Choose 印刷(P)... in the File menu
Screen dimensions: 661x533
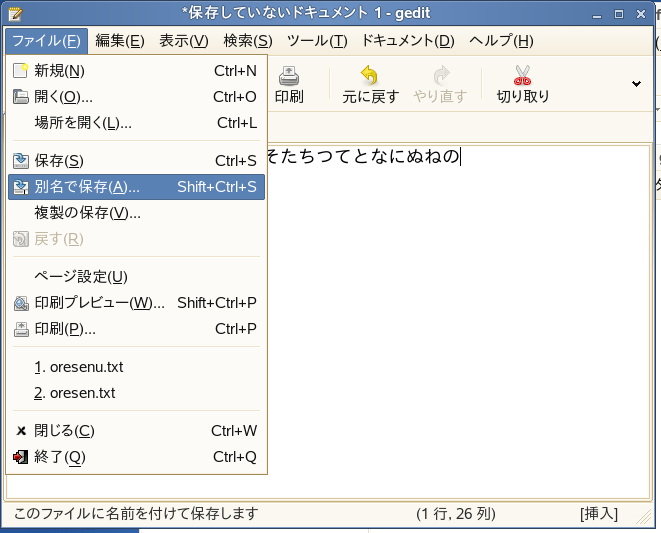(x=136, y=329)
